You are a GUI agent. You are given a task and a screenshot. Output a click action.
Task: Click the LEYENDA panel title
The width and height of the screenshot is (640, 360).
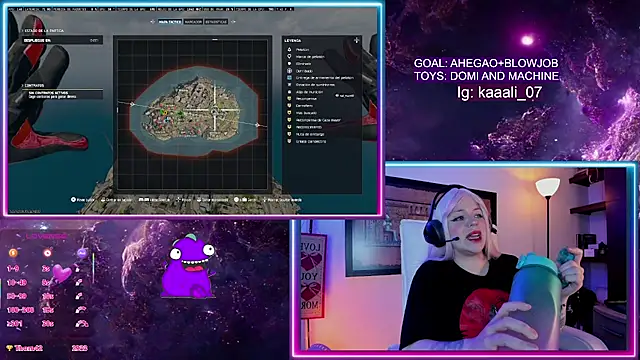pyautogui.click(x=293, y=40)
